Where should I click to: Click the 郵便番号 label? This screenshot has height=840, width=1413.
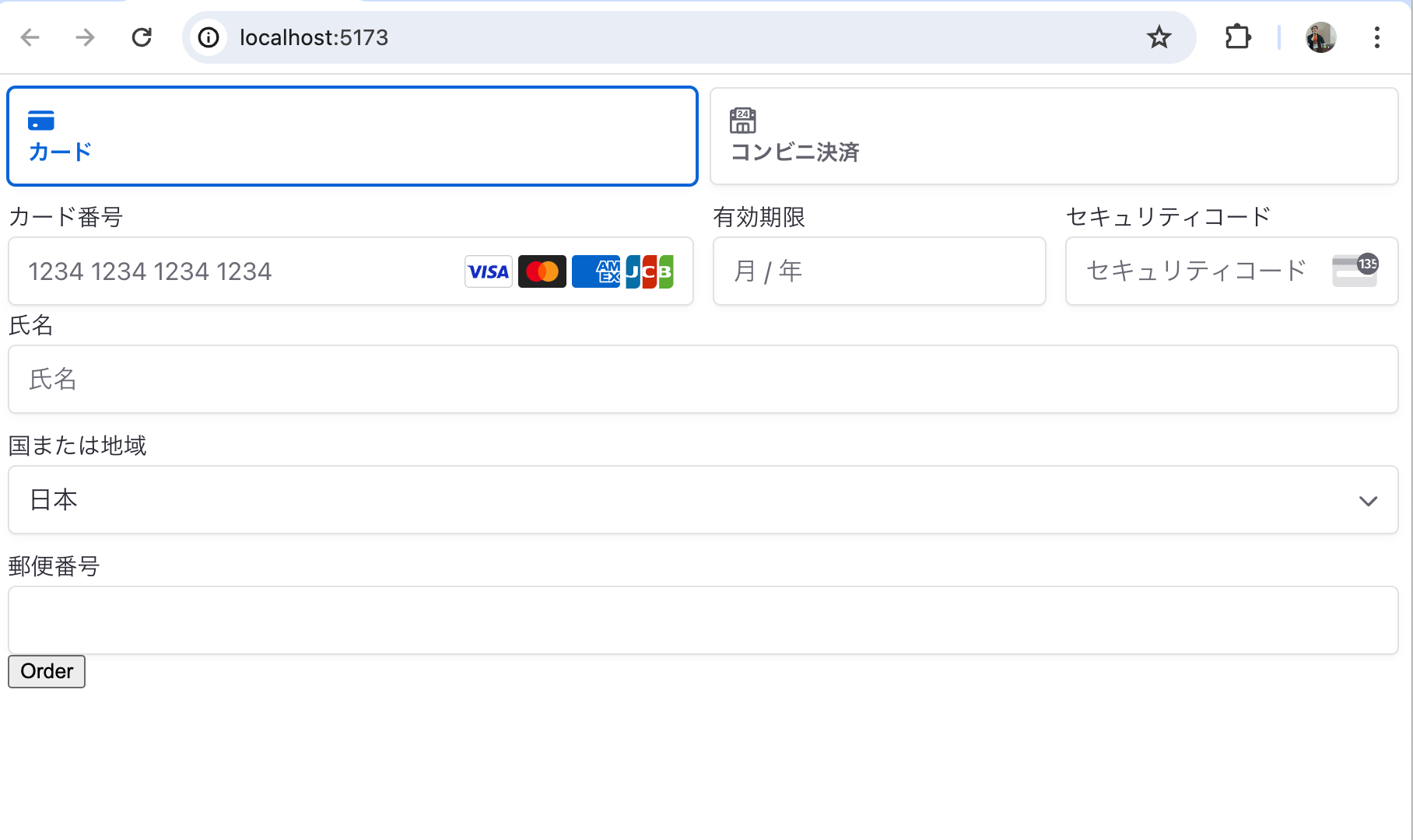tap(54, 566)
